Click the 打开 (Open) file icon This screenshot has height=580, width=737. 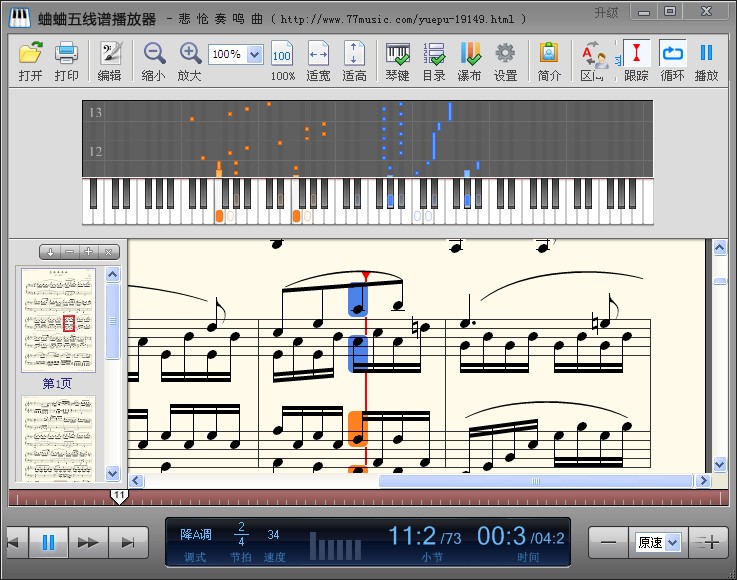(x=30, y=59)
